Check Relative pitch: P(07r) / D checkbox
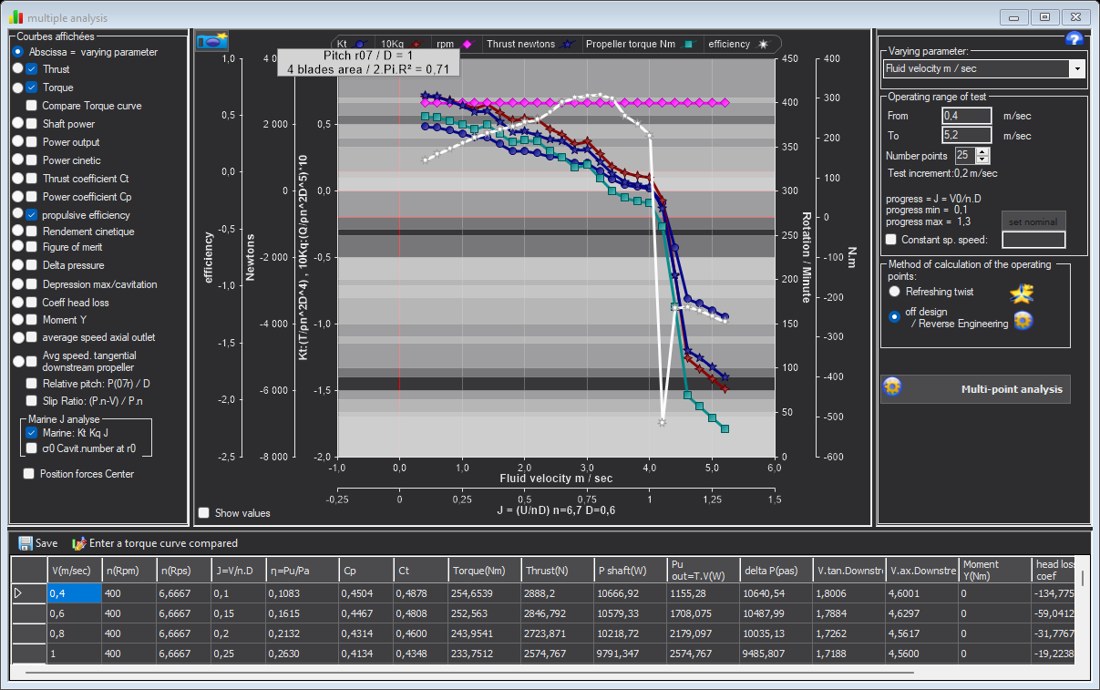The image size is (1100, 690). [x=32, y=384]
